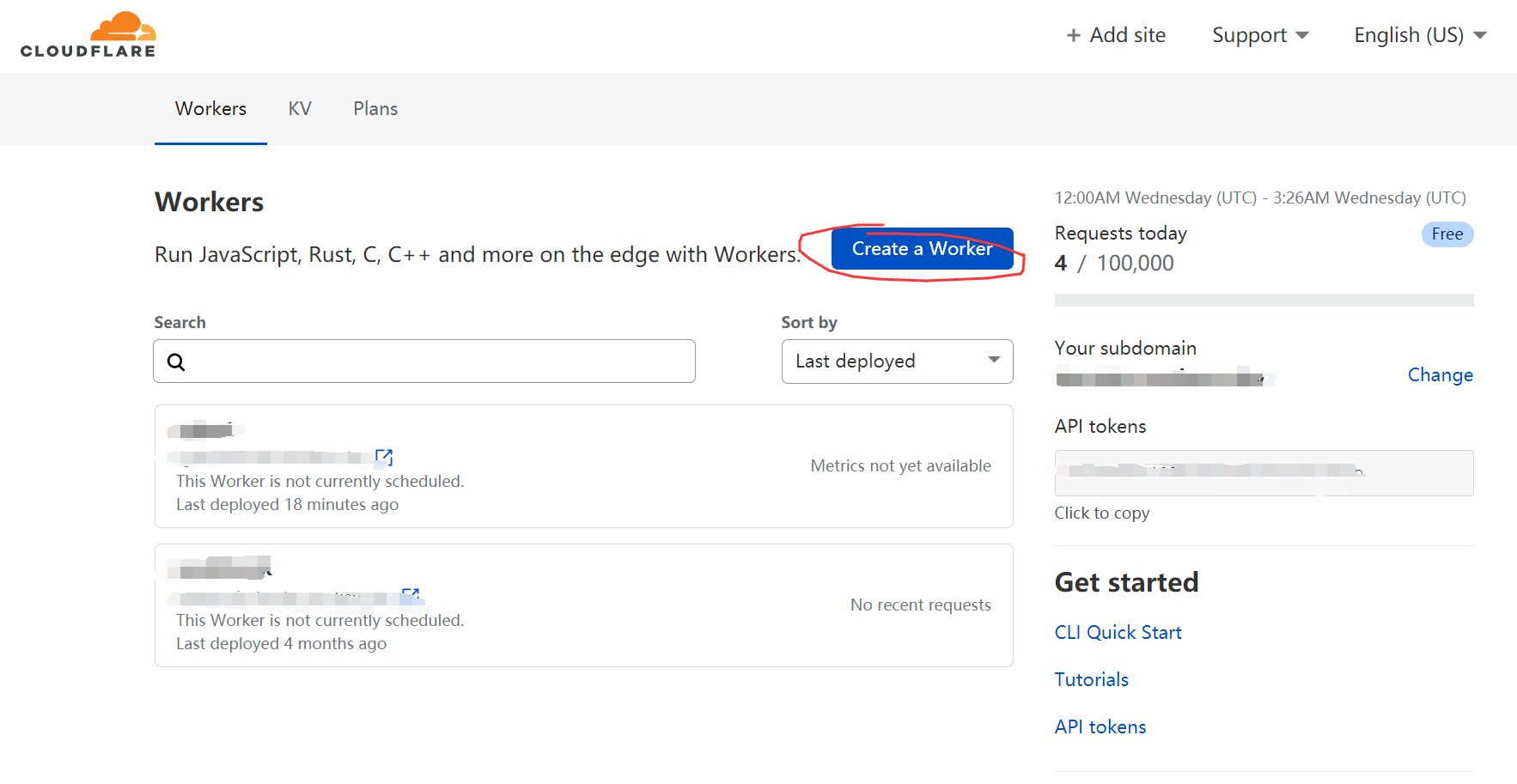Open the Sort by Last deployed dropdown

[897, 362]
